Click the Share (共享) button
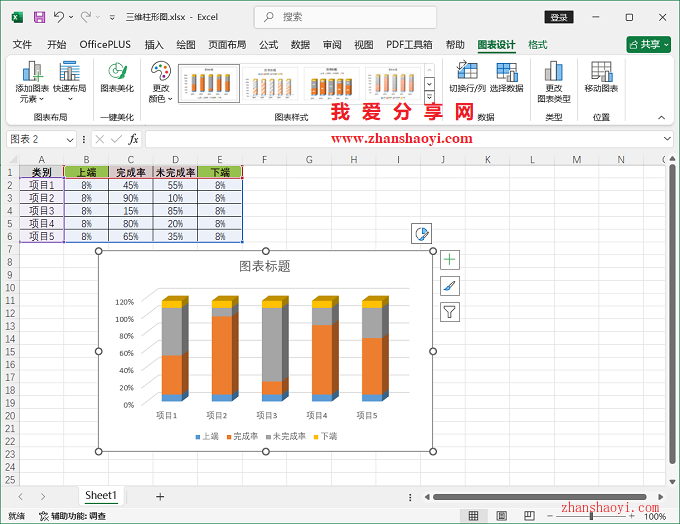This screenshot has height=524, width=680. (648, 45)
